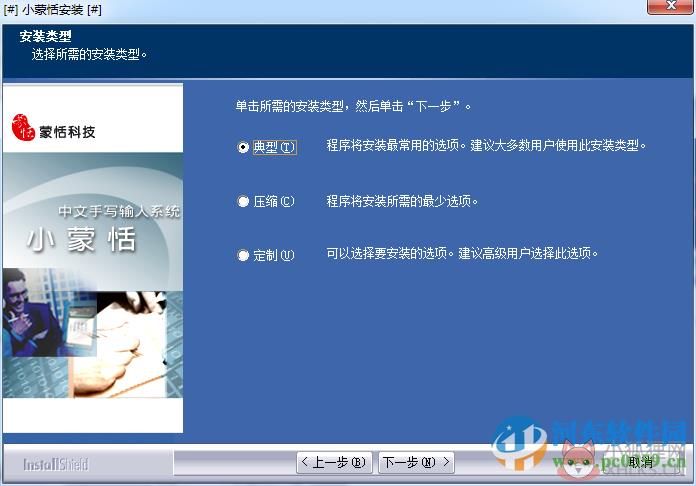Choose the 压缩(C) compact install option

point(243,202)
